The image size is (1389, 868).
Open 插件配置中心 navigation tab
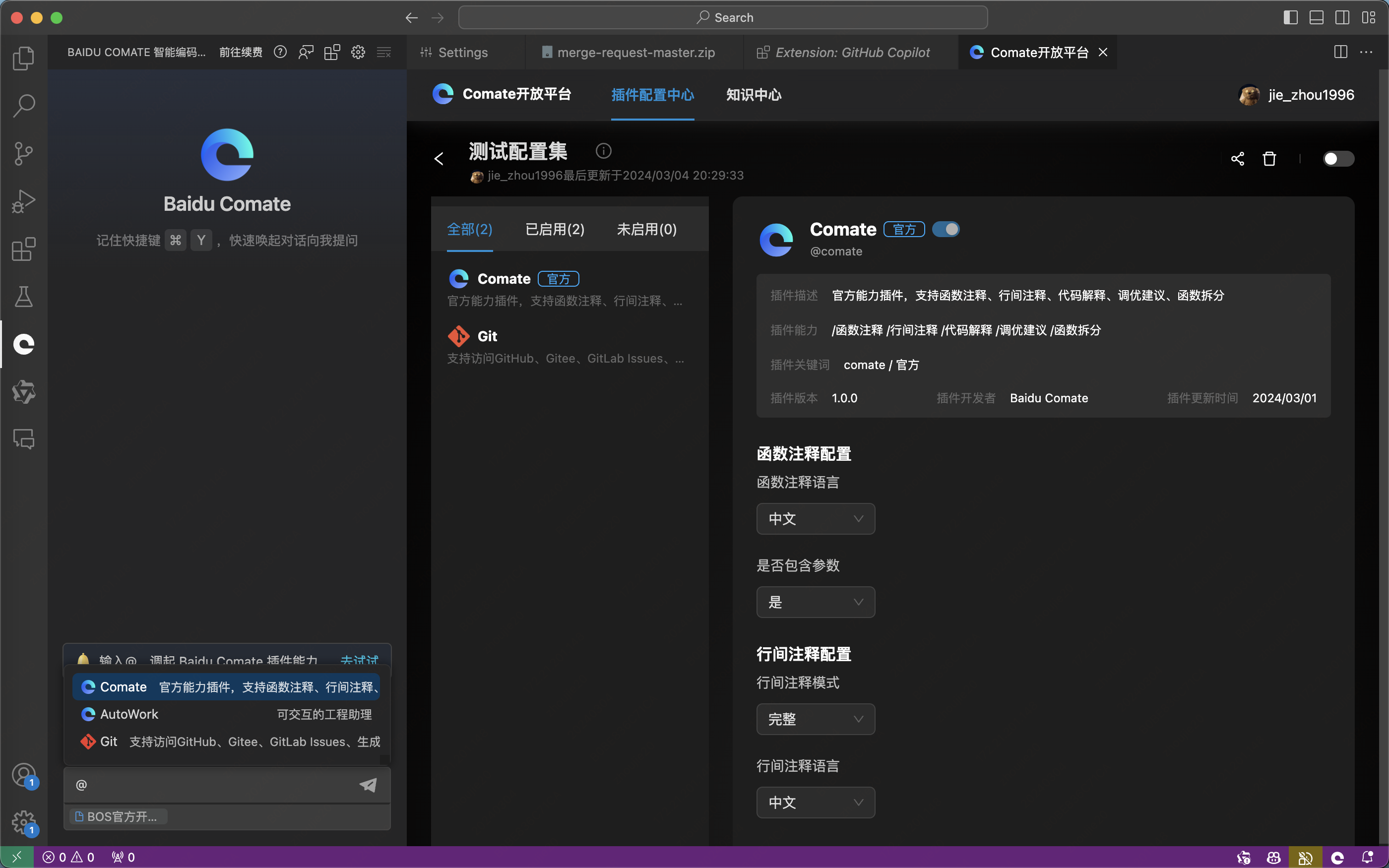tap(653, 95)
